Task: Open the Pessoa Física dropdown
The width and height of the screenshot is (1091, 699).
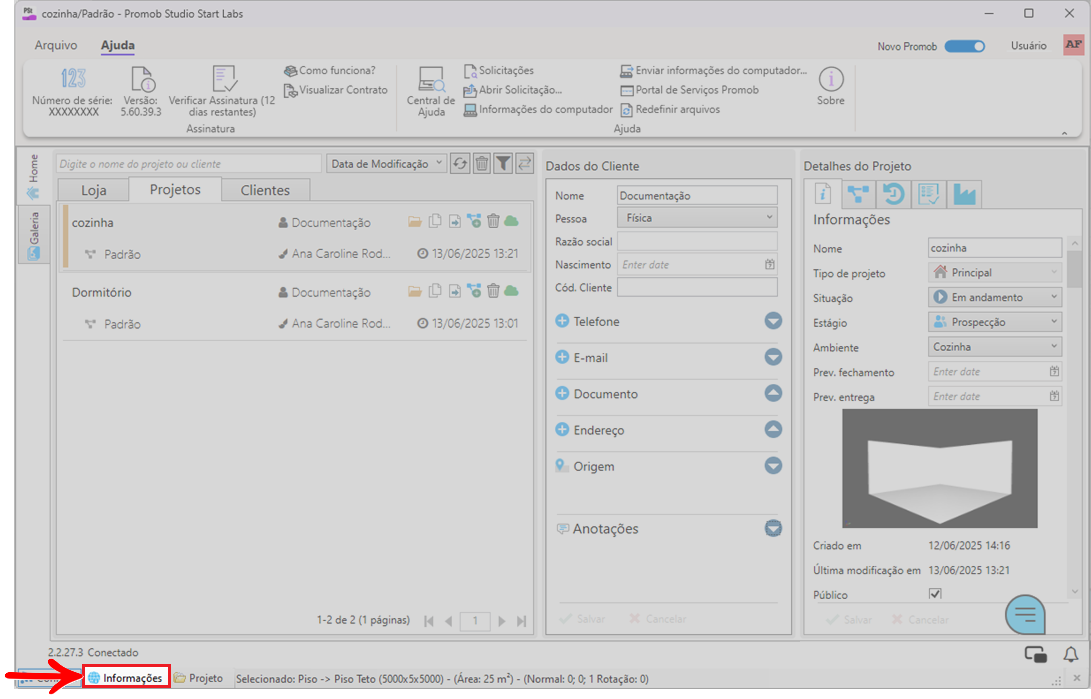Action: [x=697, y=218]
